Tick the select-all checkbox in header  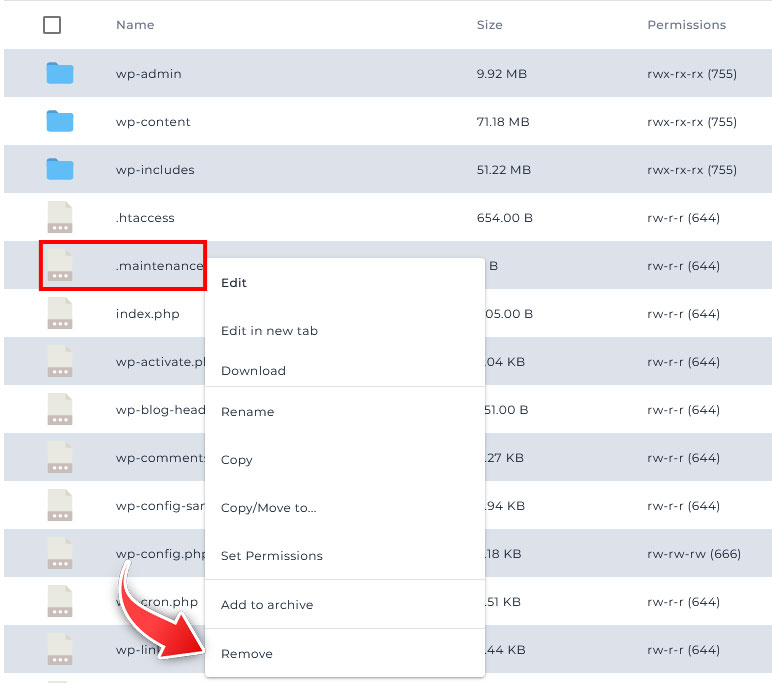[52, 25]
